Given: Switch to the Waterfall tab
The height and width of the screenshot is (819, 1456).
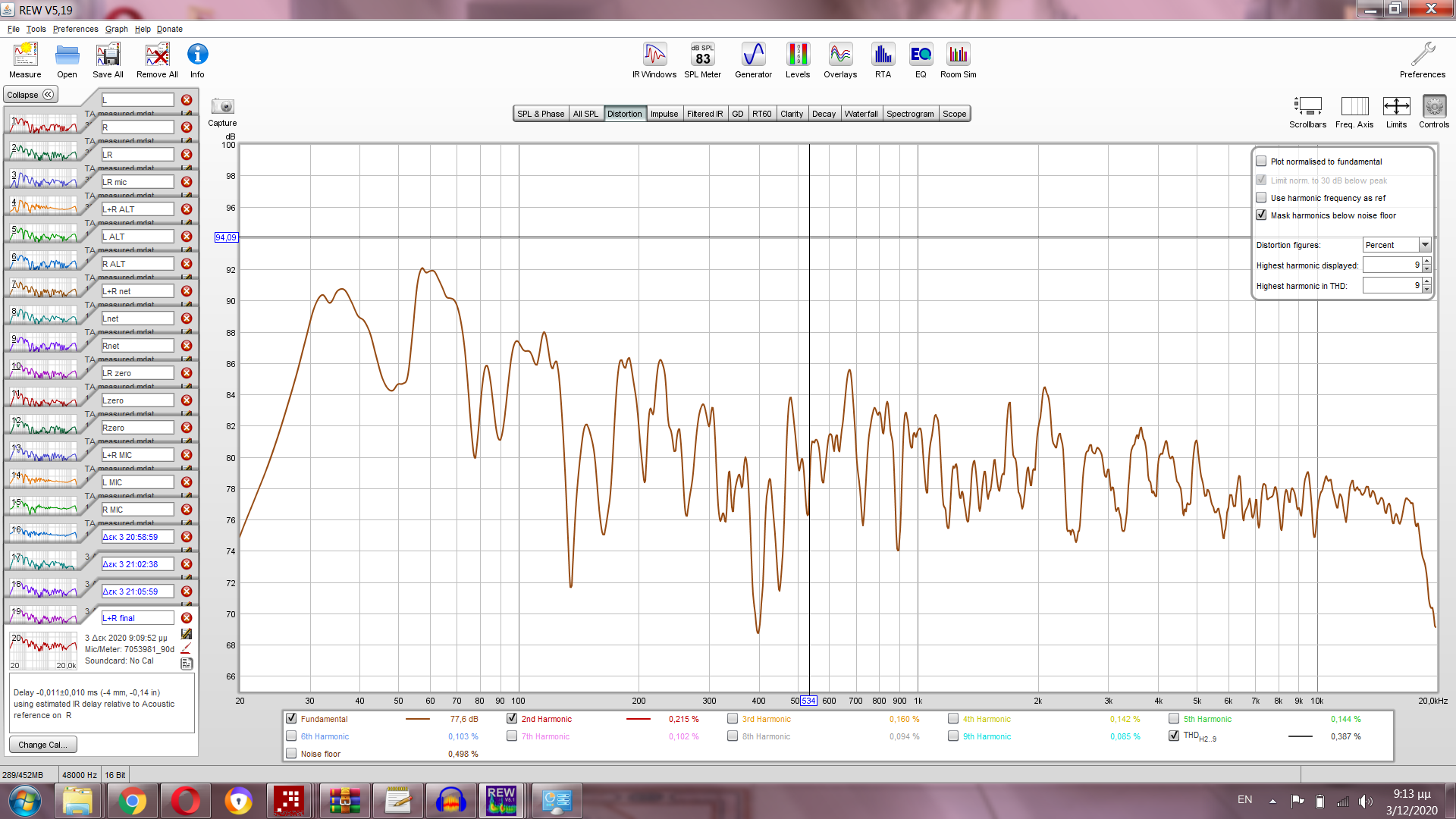Looking at the screenshot, I should [x=861, y=114].
